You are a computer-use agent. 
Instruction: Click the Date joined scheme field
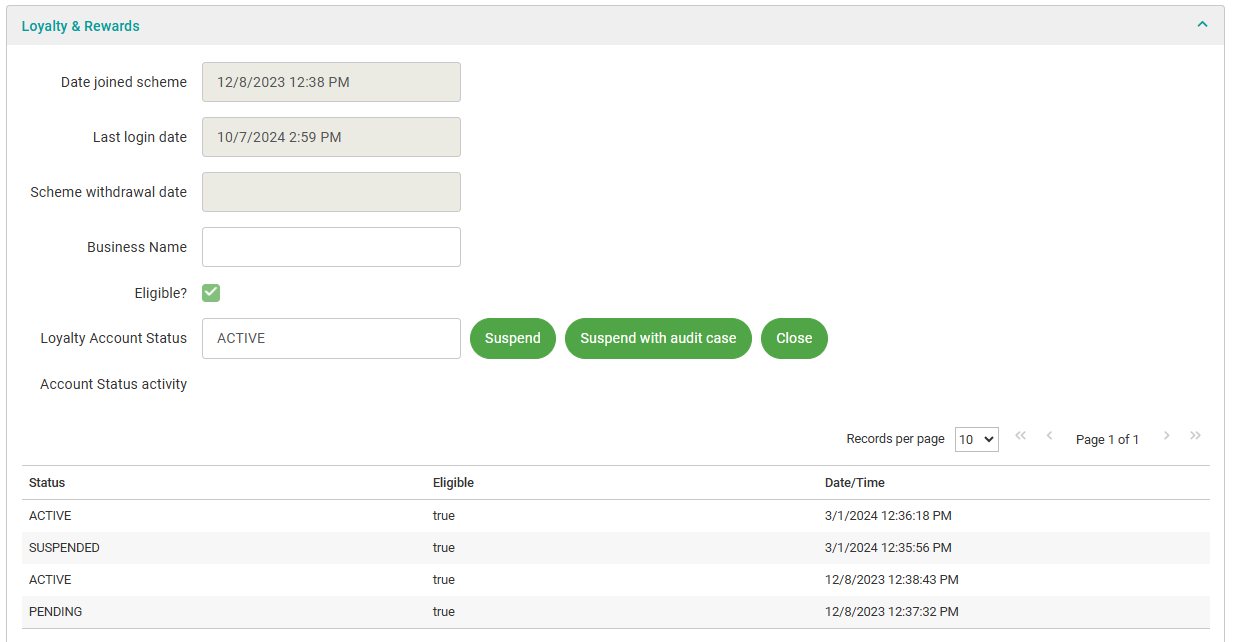coord(331,82)
